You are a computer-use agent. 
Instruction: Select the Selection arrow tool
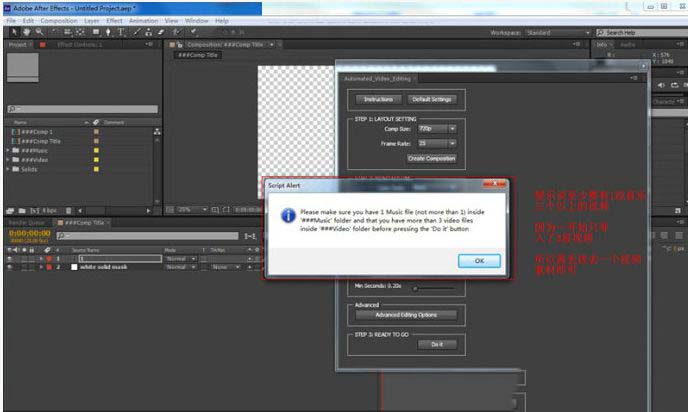click(x=14, y=32)
